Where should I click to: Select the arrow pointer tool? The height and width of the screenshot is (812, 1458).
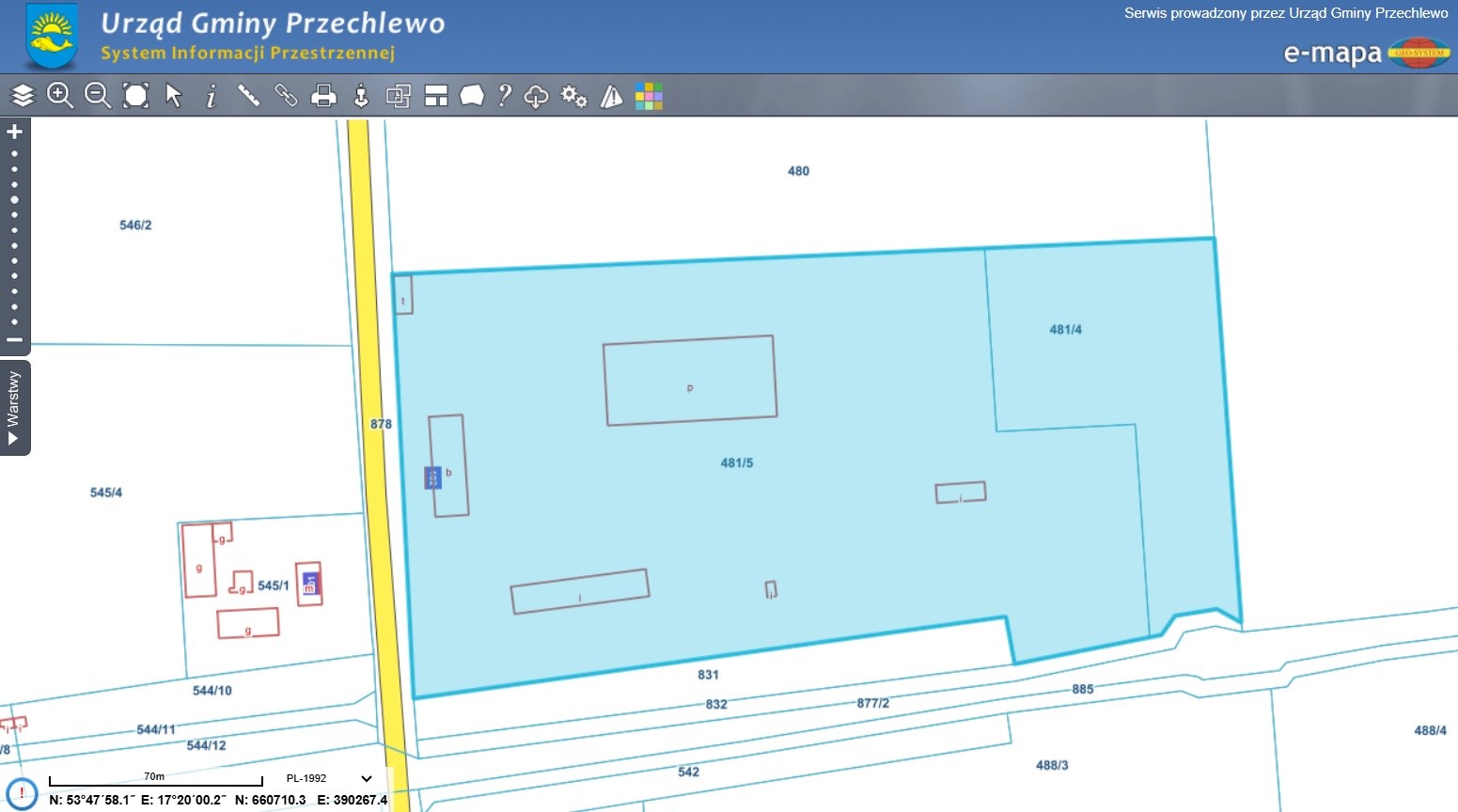click(174, 95)
